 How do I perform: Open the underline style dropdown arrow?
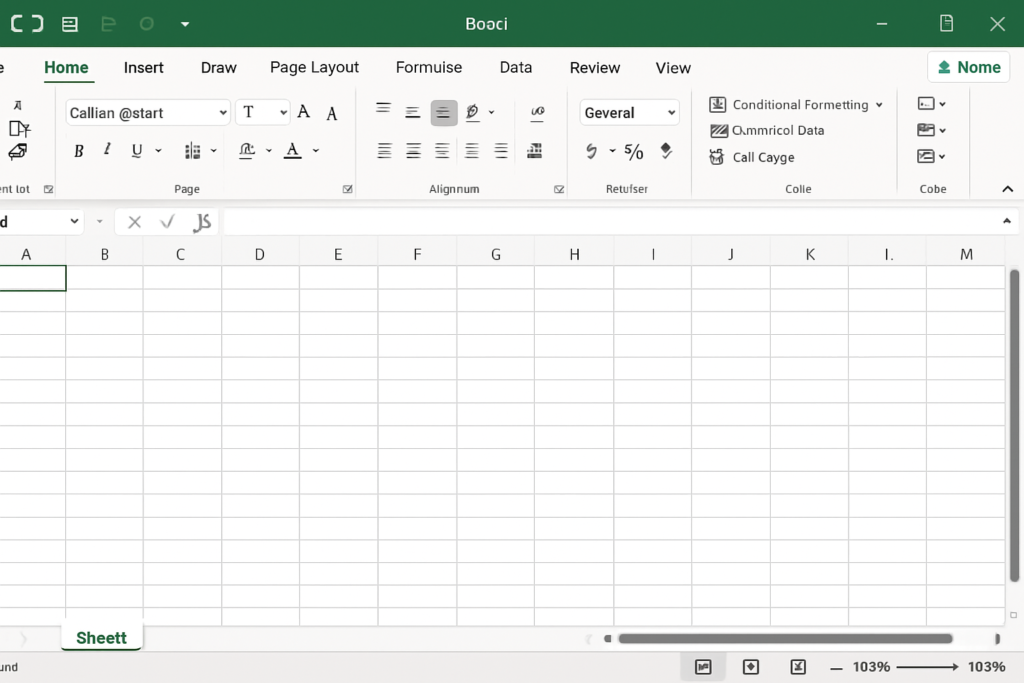click(x=158, y=151)
